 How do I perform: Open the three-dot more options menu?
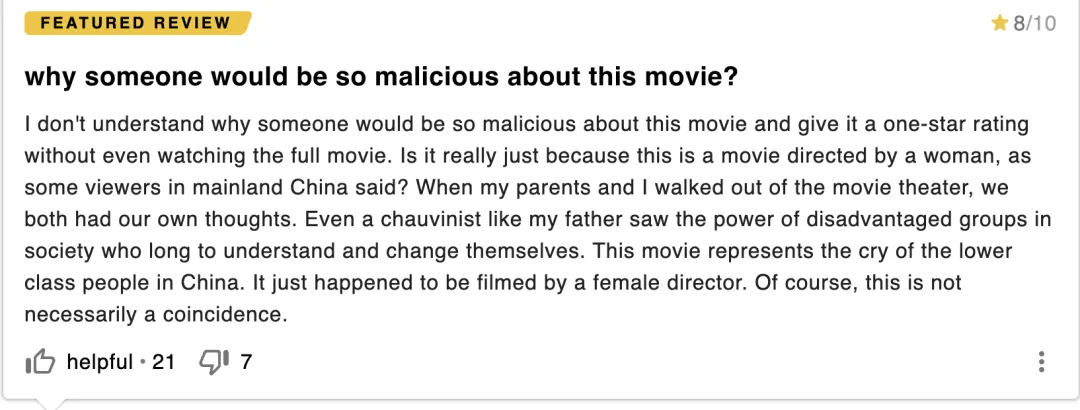1042,362
